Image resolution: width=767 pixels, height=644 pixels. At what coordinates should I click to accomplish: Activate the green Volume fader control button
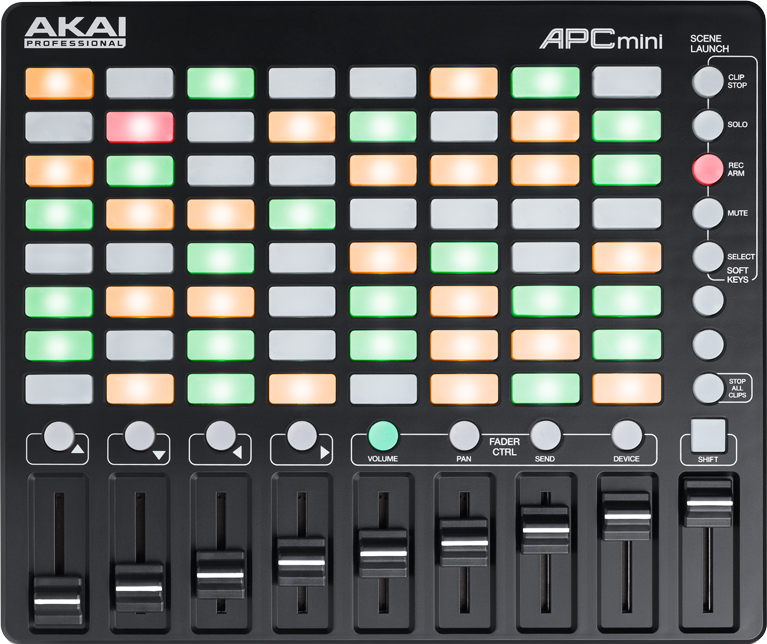tap(383, 435)
